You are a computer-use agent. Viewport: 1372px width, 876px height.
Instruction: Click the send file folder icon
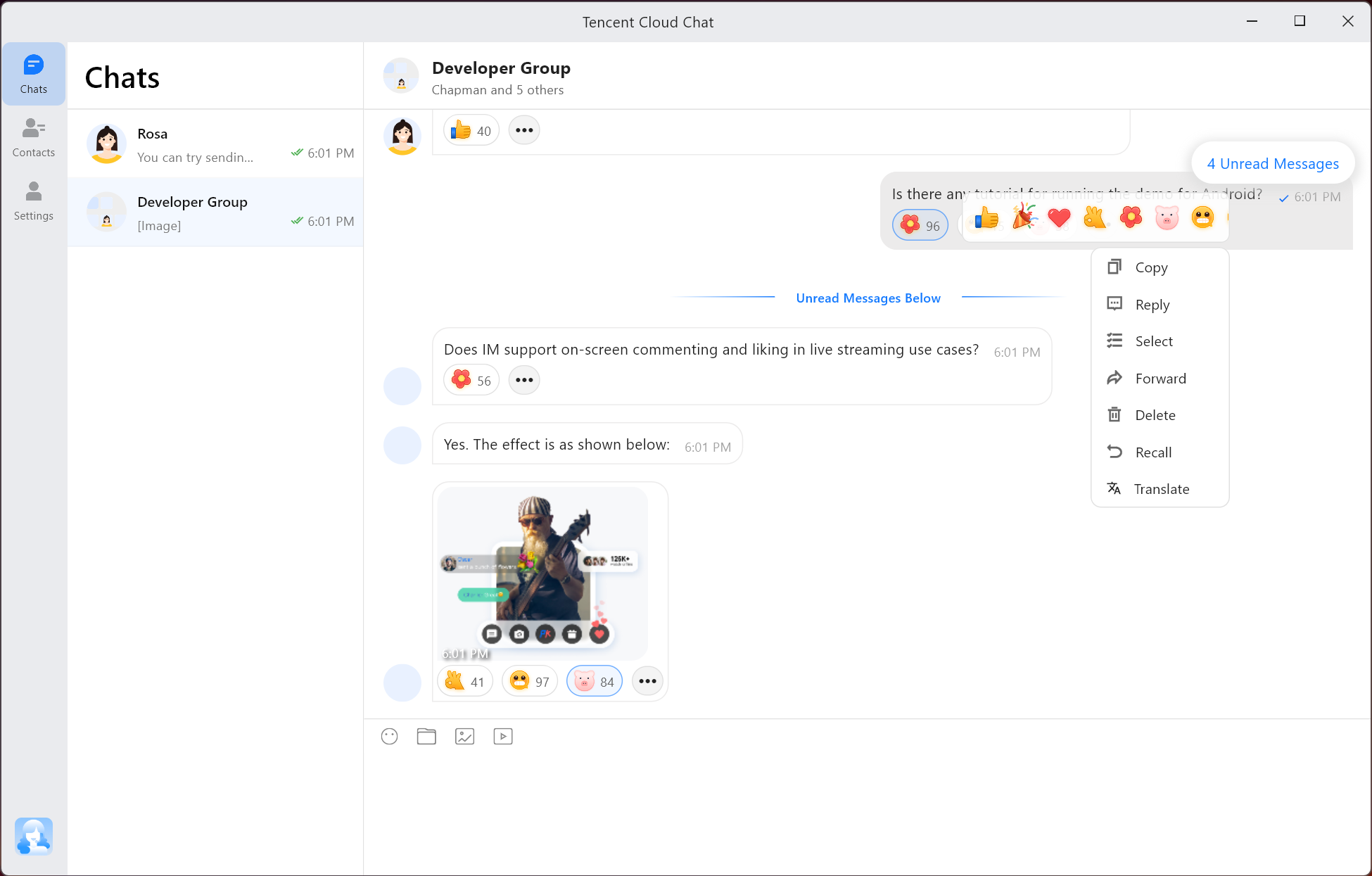426,736
